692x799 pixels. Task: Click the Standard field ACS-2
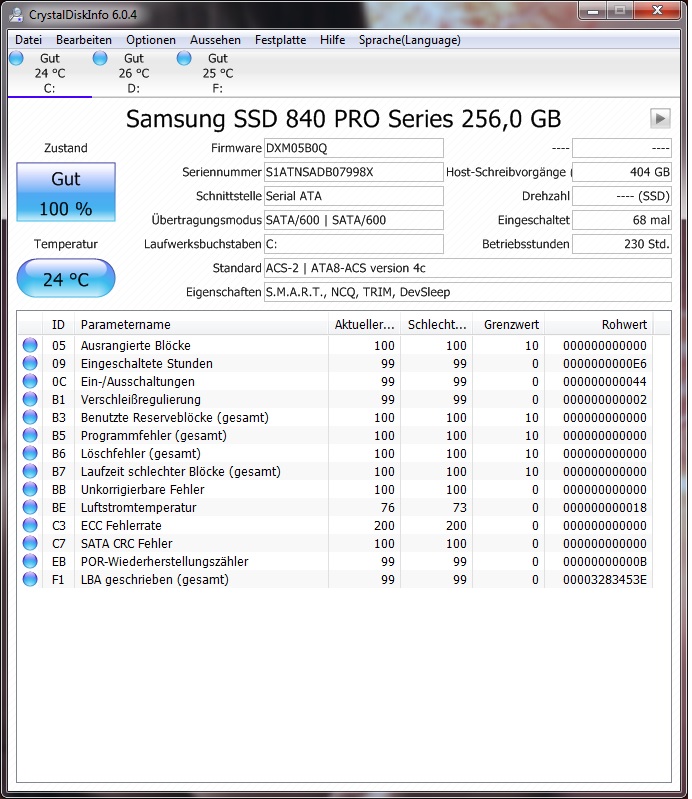point(467,268)
